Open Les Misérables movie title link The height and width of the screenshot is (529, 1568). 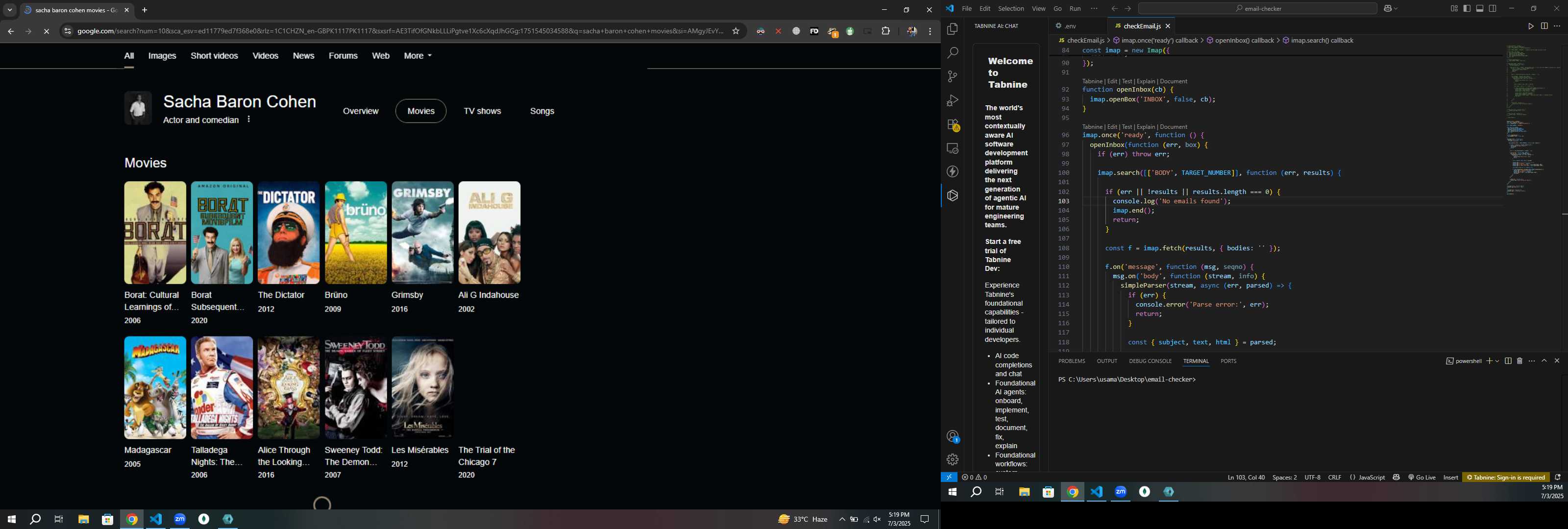coord(419,451)
